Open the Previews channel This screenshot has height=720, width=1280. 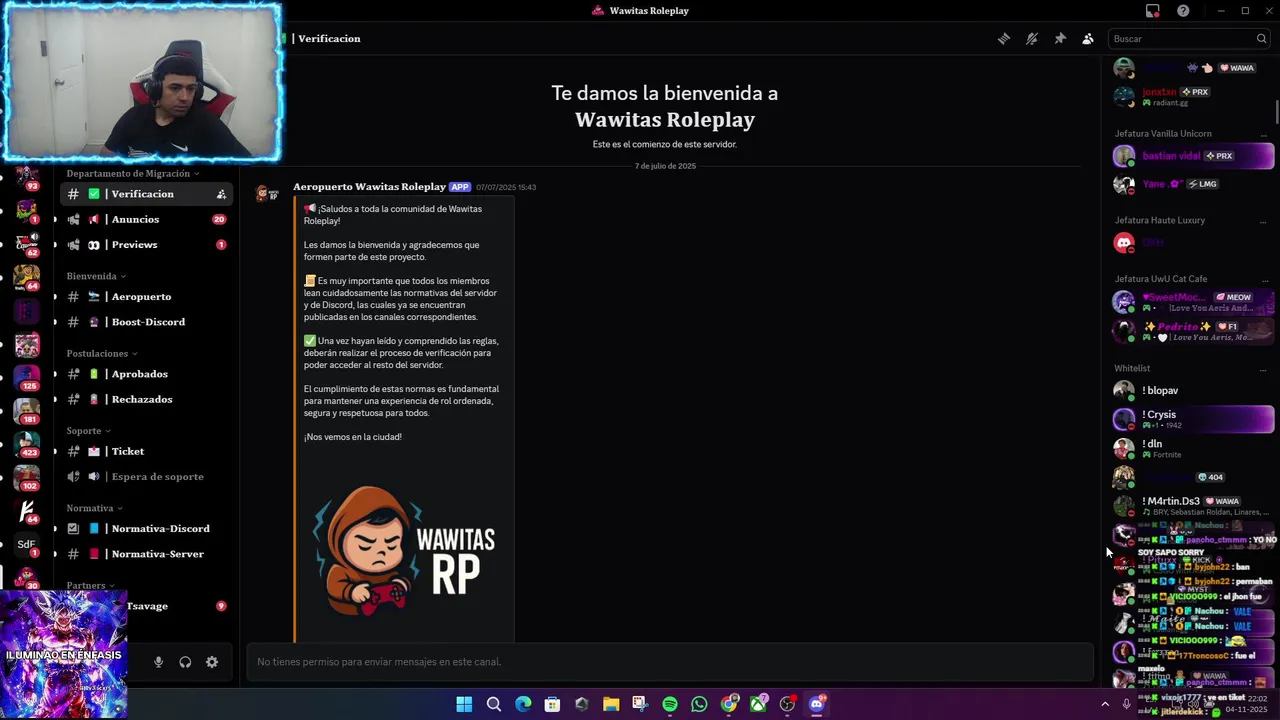148,245
